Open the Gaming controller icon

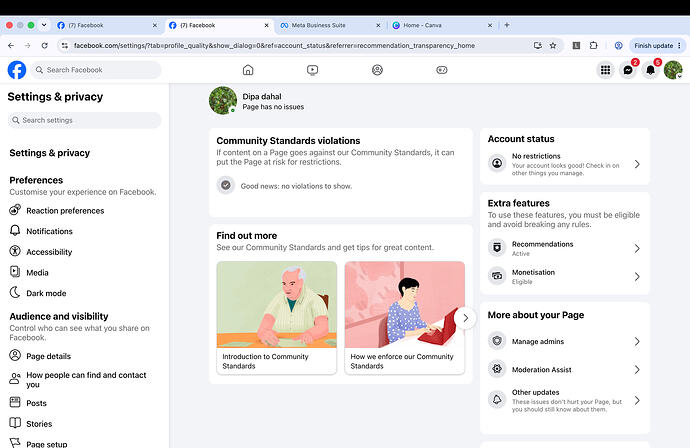coord(442,70)
